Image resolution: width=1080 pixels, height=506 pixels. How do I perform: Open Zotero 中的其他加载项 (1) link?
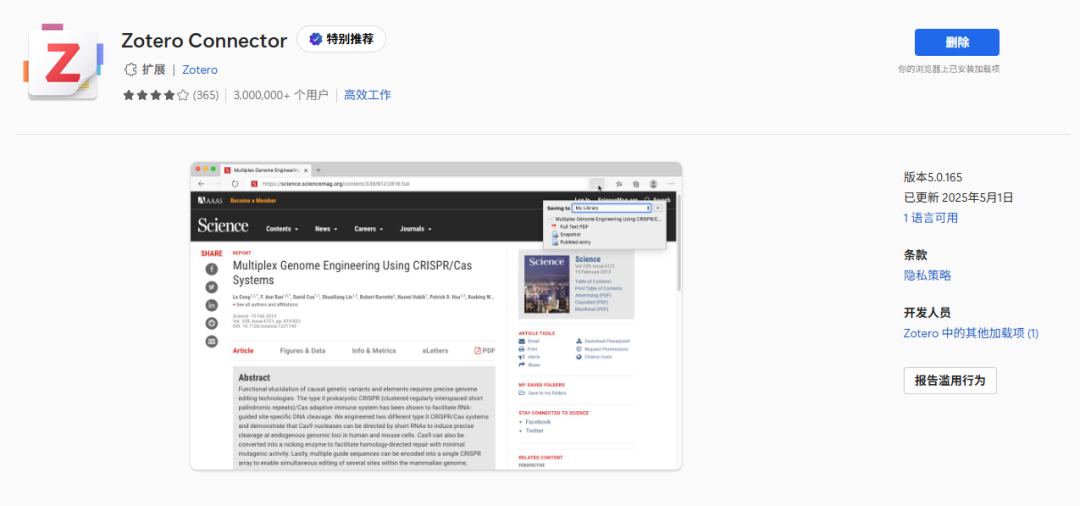971,333
